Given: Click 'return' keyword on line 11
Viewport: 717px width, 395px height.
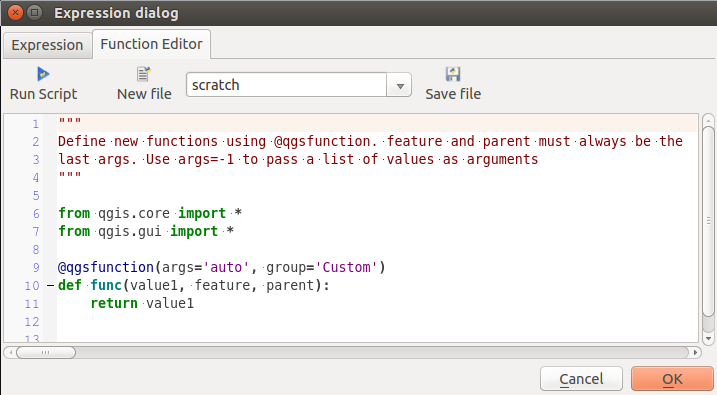Looking at the screenshot, I should pyautogui.click(x=114, y=303).
